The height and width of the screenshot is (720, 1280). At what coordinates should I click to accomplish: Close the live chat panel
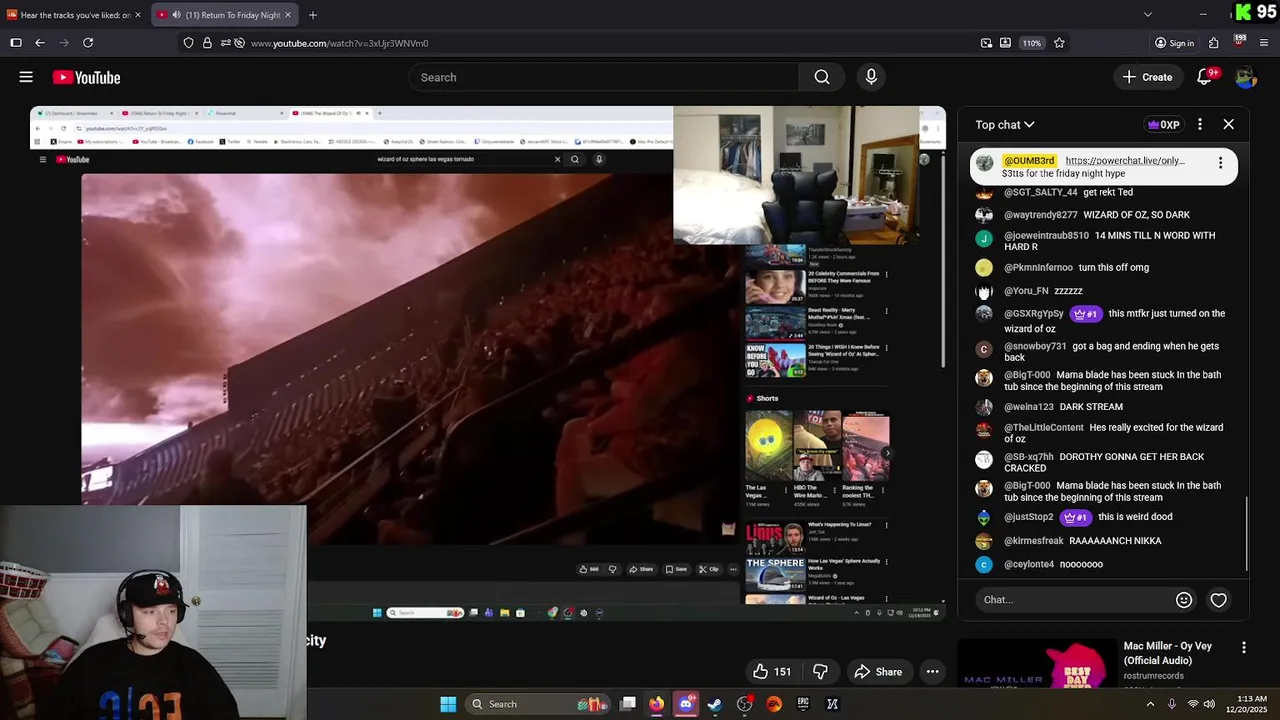click(x=1228, y=125)
